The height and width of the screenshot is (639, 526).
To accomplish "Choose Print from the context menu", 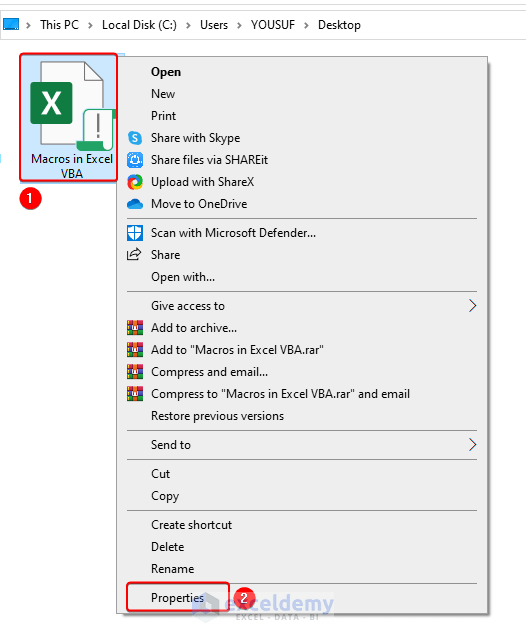I will 163,116.
